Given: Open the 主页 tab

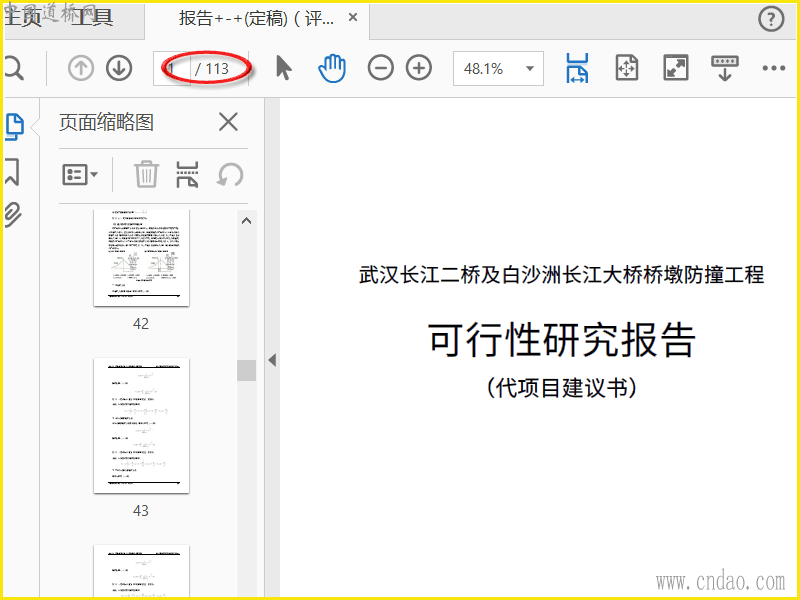Looking at the screenshot, I should 23,17.
